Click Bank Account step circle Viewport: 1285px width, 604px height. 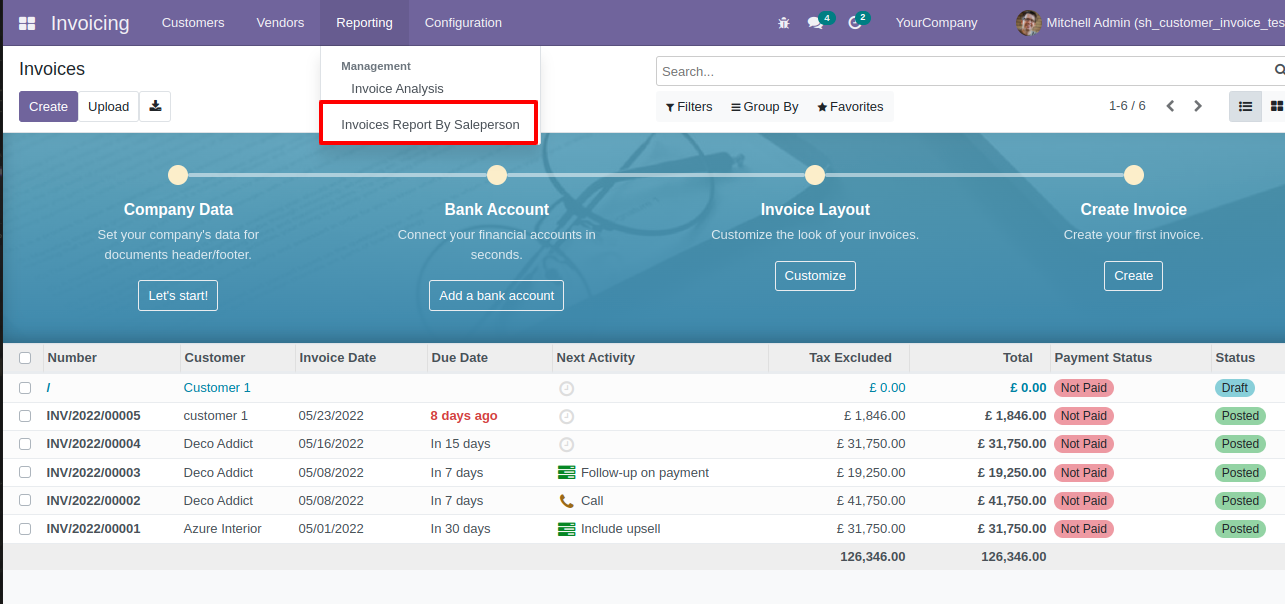point(497,175)
